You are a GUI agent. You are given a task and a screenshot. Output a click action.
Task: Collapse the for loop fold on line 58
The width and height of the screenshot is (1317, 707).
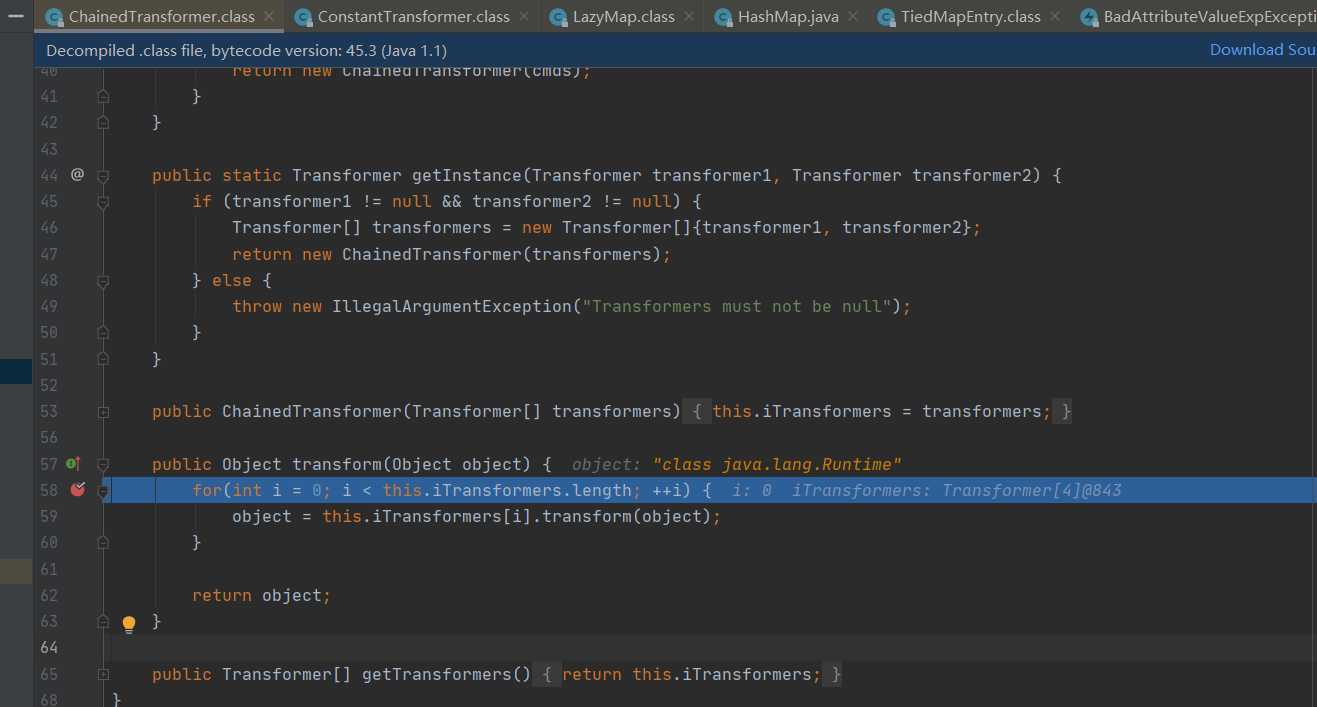point(104,490)
